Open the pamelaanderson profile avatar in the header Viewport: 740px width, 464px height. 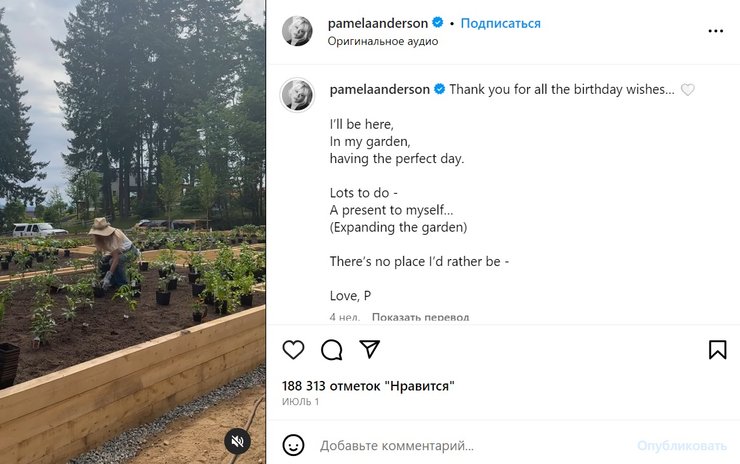(297, 31)
